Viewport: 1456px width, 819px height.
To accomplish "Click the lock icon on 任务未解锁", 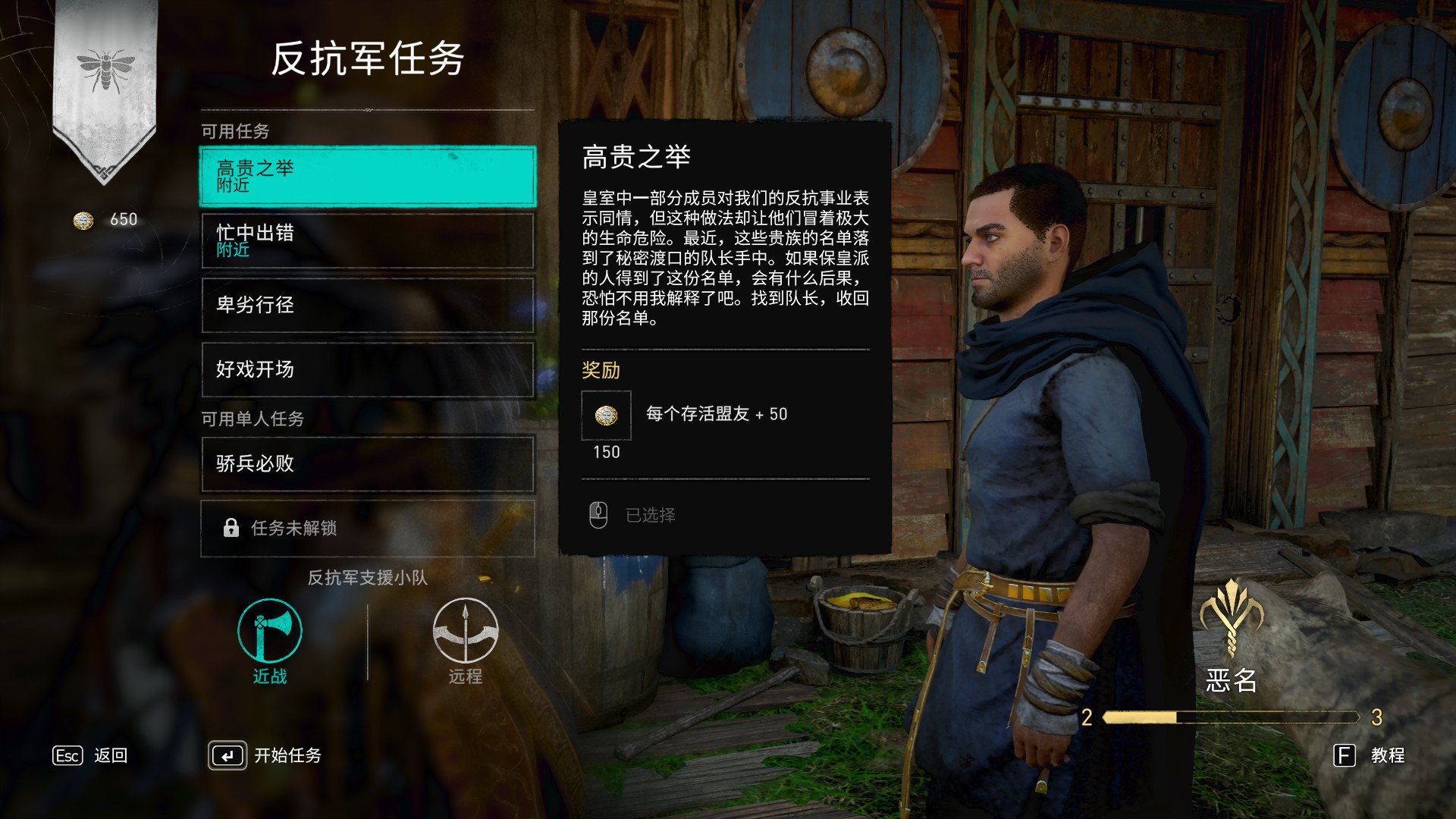I will coord(231,528).
